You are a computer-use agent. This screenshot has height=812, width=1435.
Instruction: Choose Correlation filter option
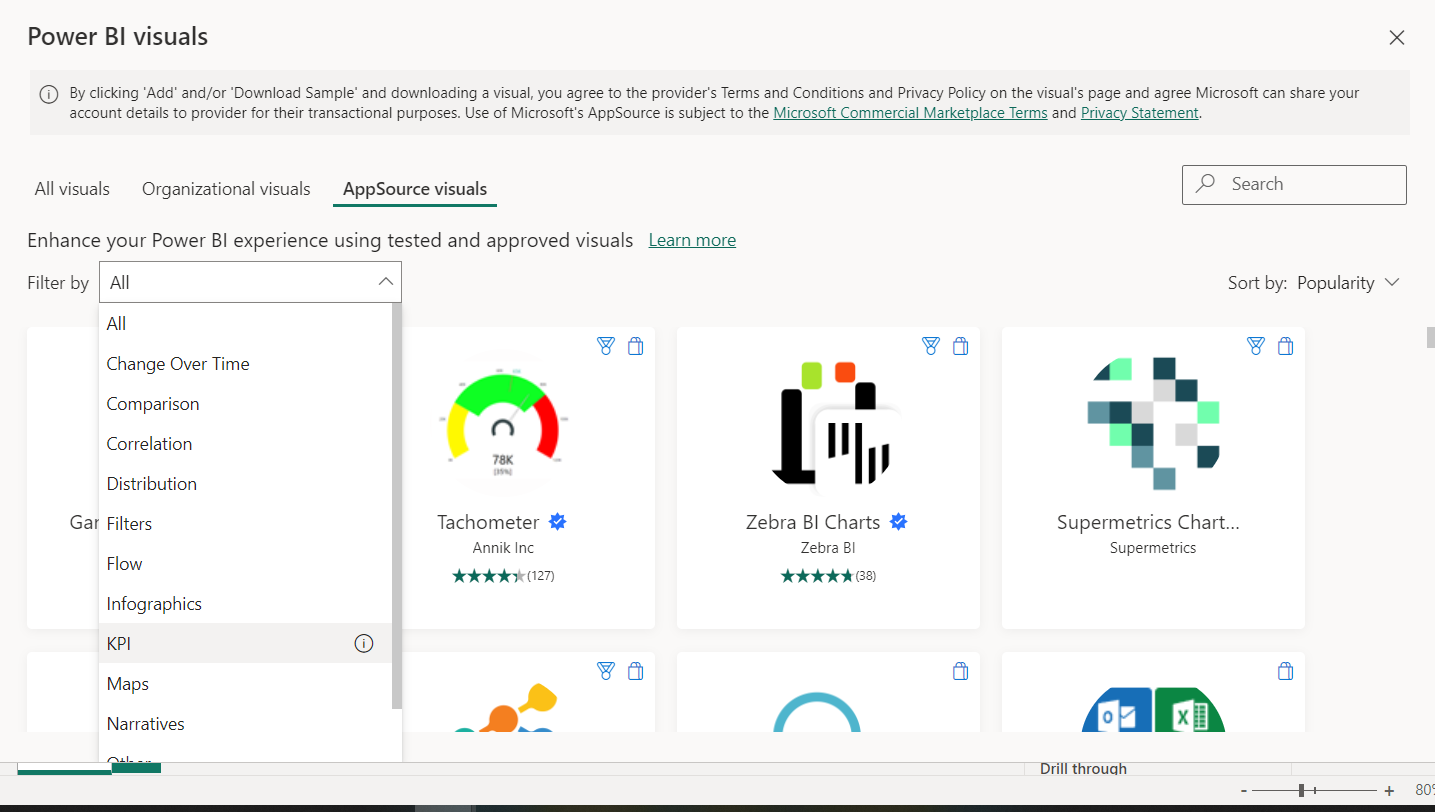[x=245, y=443]
